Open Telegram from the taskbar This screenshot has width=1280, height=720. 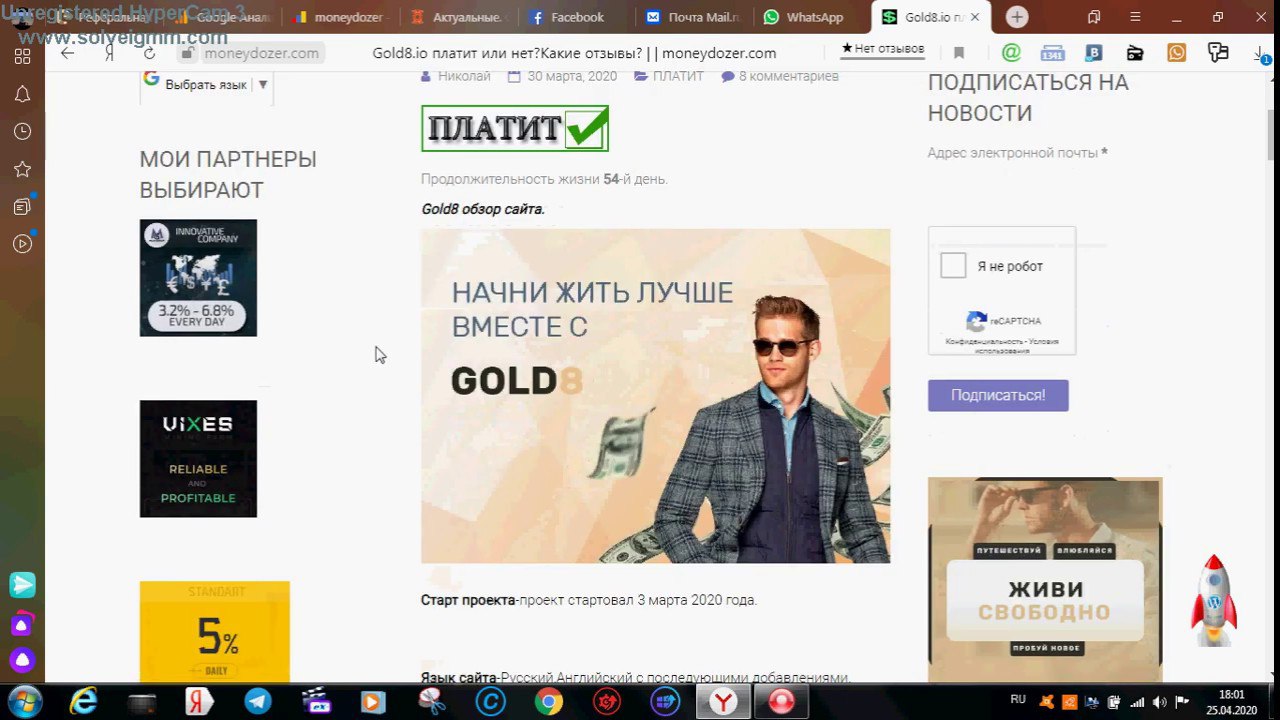tap(258, 702)
